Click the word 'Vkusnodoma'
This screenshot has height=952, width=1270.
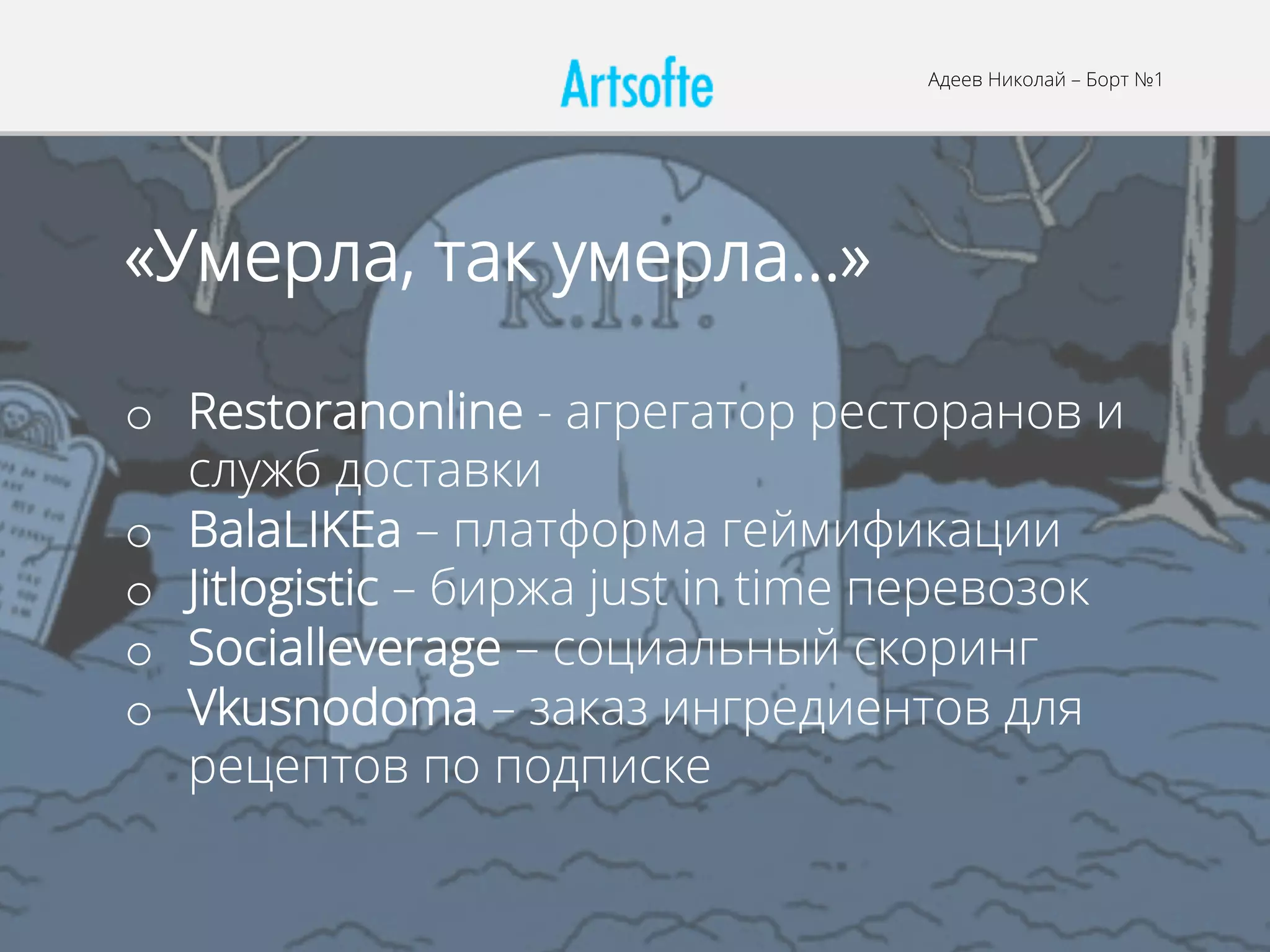[333, 707]
